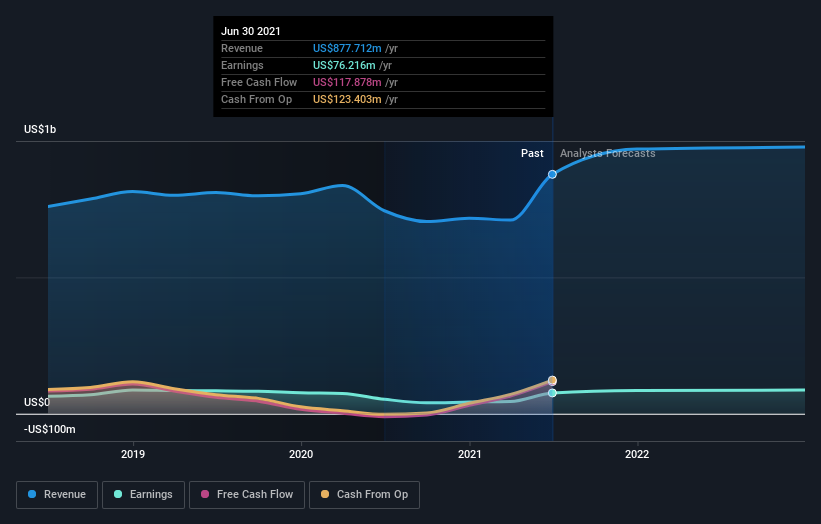Viewport: 821px width, 524px height.
Task: Click the 2020 x-axis label
Action: pos(301,454)
